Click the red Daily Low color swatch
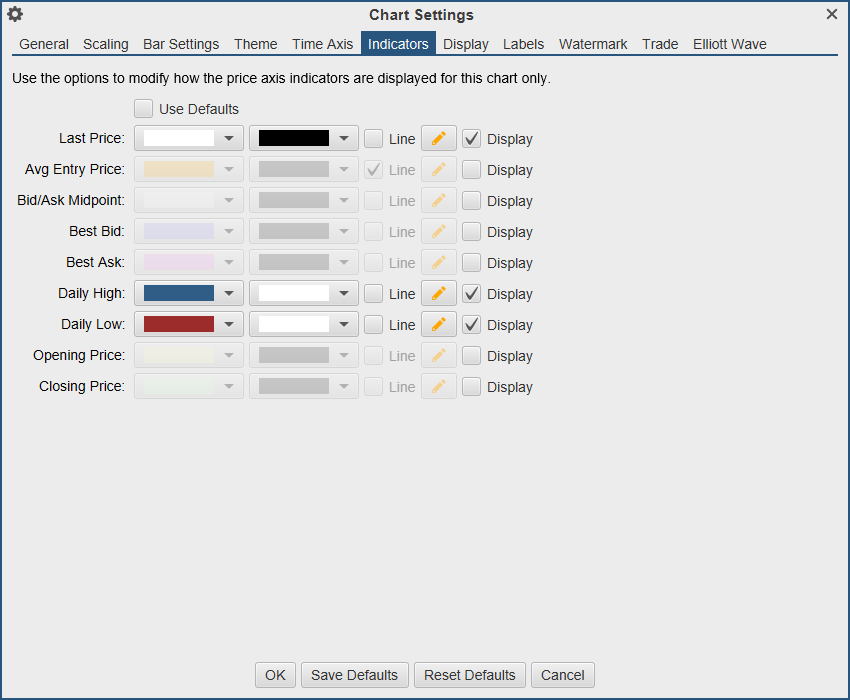This screenshot has width=850, height=700. (179, 325)
